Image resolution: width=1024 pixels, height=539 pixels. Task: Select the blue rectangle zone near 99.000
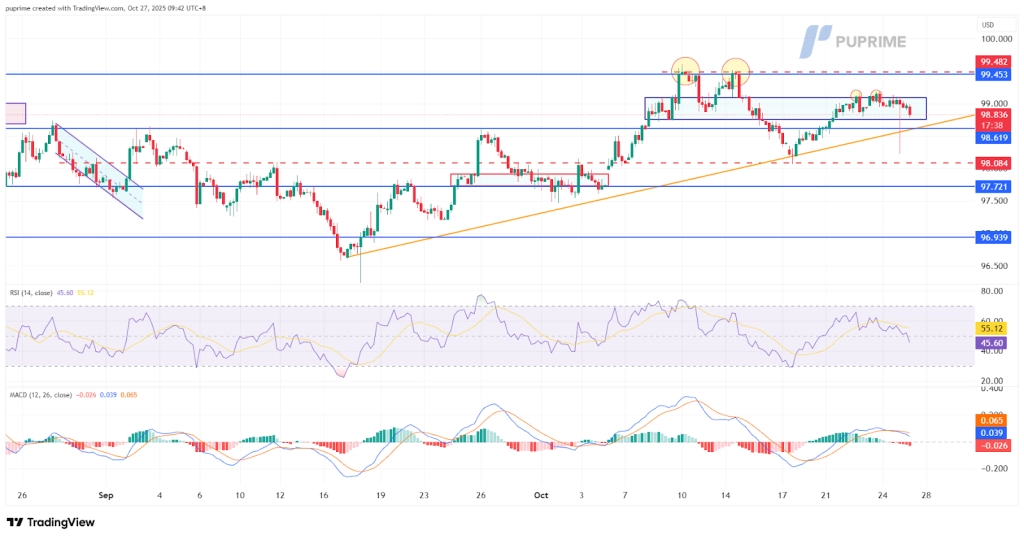tap(785, 109)
